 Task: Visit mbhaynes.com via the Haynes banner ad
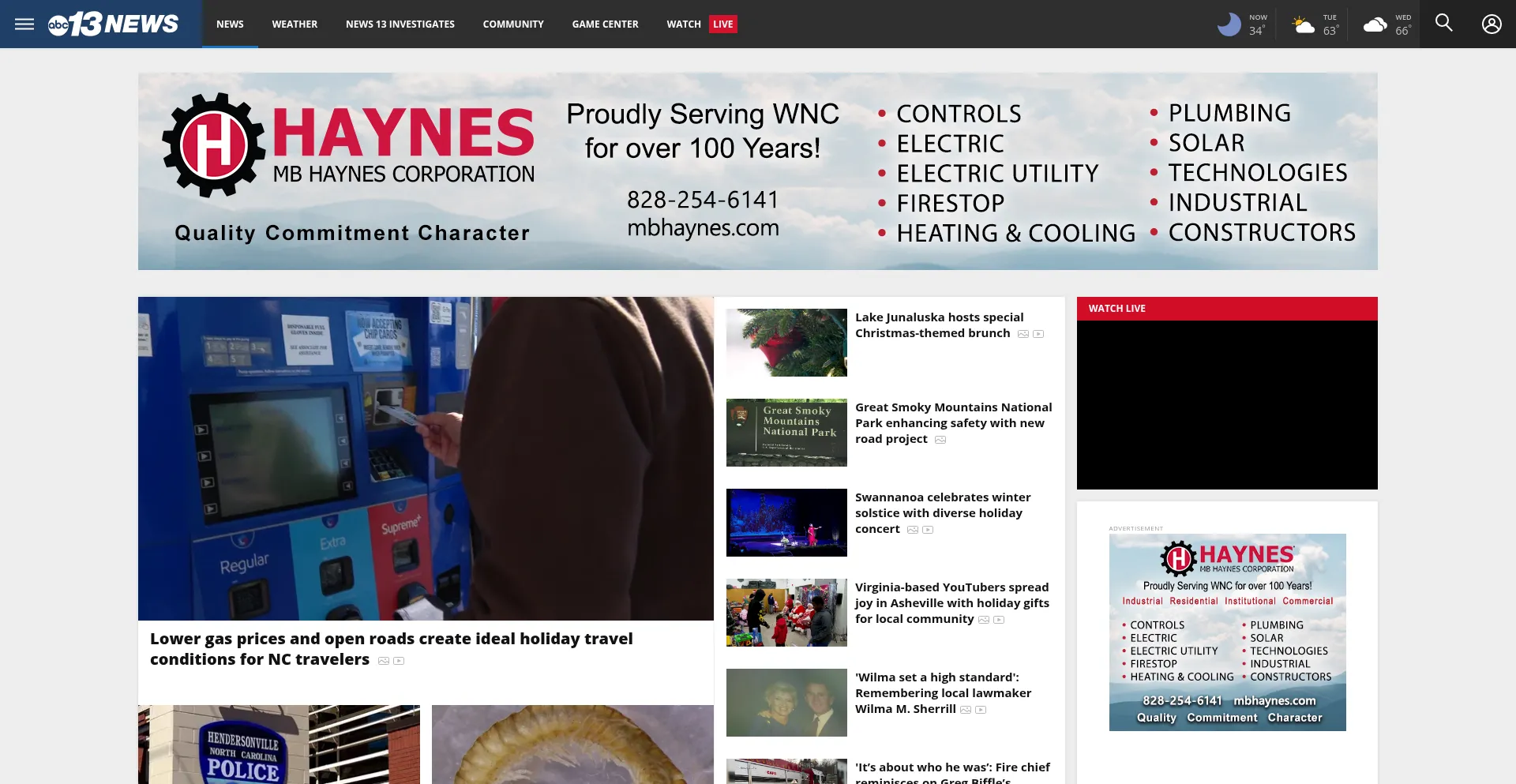click(703, 227)
